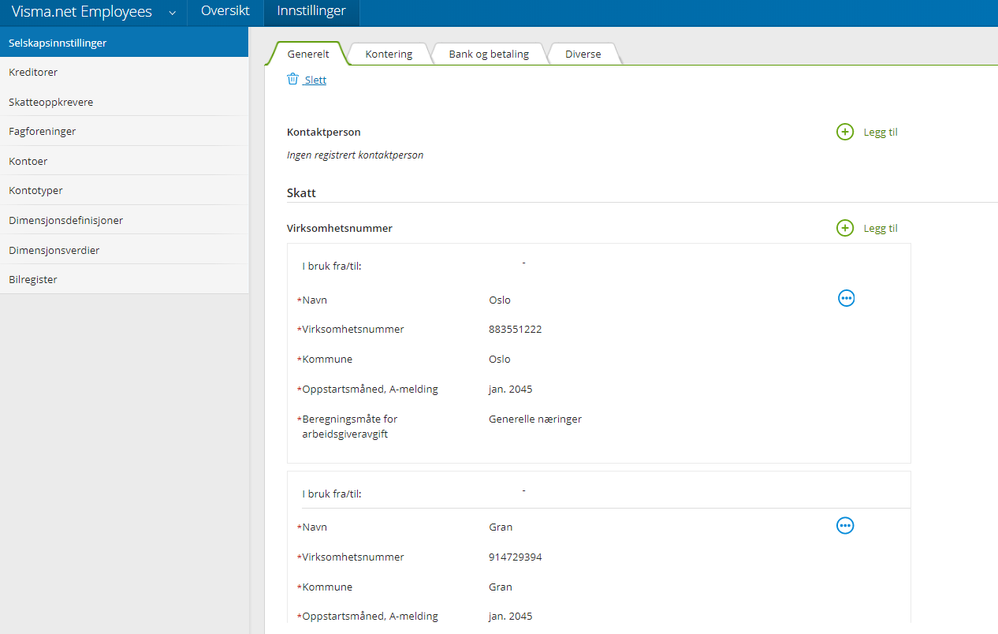Image resolution: width=998 pixels, height=634 pixels.
Task: Click plus icon to add Kontaktperson
Action: pos(845,132)
